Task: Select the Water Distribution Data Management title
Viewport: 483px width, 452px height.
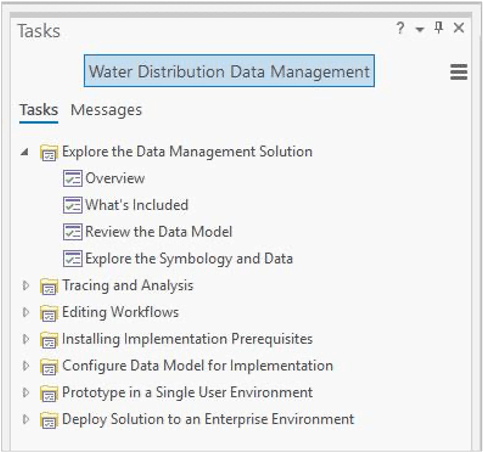Action: click(229, 71)
